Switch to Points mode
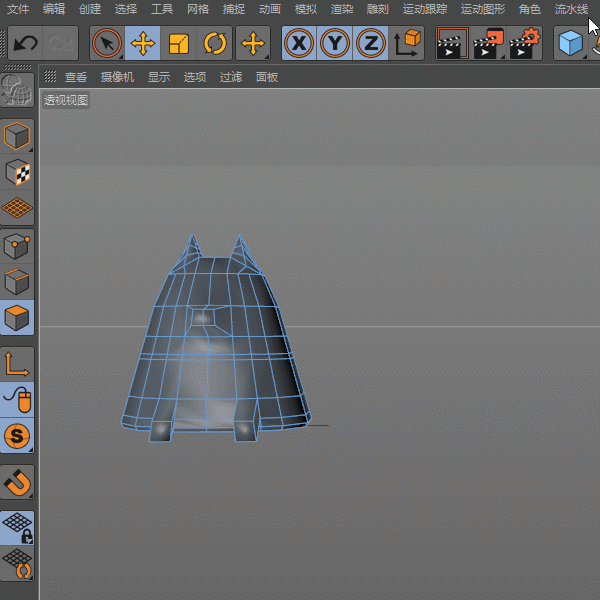Image resolution: width=600 pixels, height=600 pixels. [x=17, y=246]
